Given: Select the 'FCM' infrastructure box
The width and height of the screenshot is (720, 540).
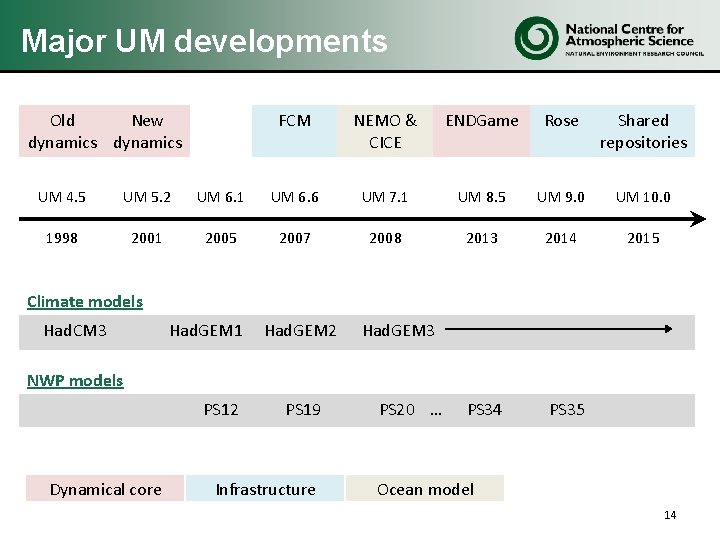Looking at the screenshot, I should coord(294,131).
